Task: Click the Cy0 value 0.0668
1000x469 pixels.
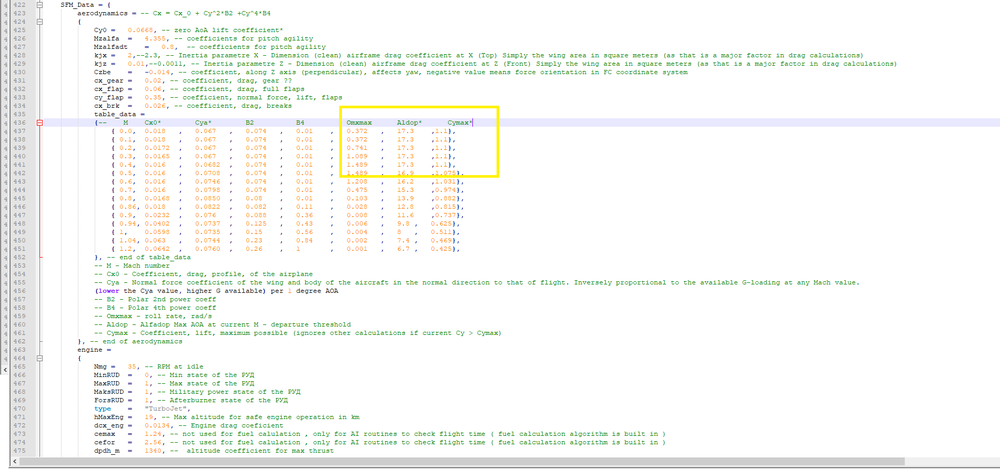Action: coord(138,30)
